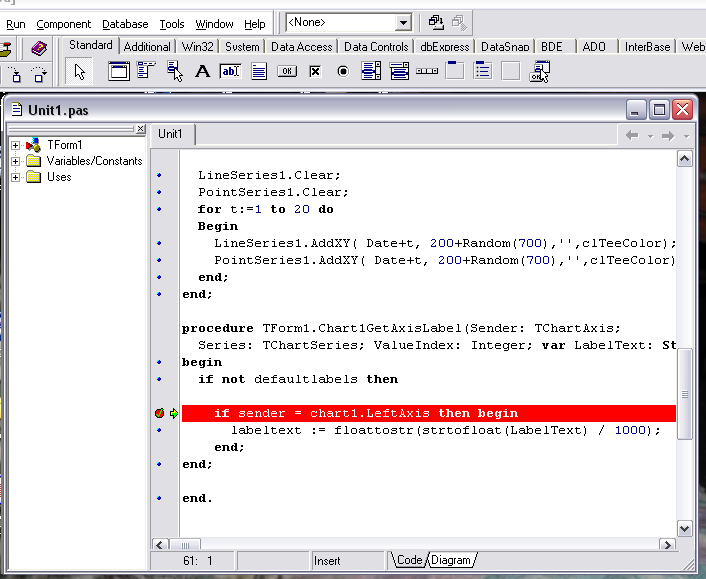
Task: Pick the RadioButton component from palette
Action: (343, 71)
